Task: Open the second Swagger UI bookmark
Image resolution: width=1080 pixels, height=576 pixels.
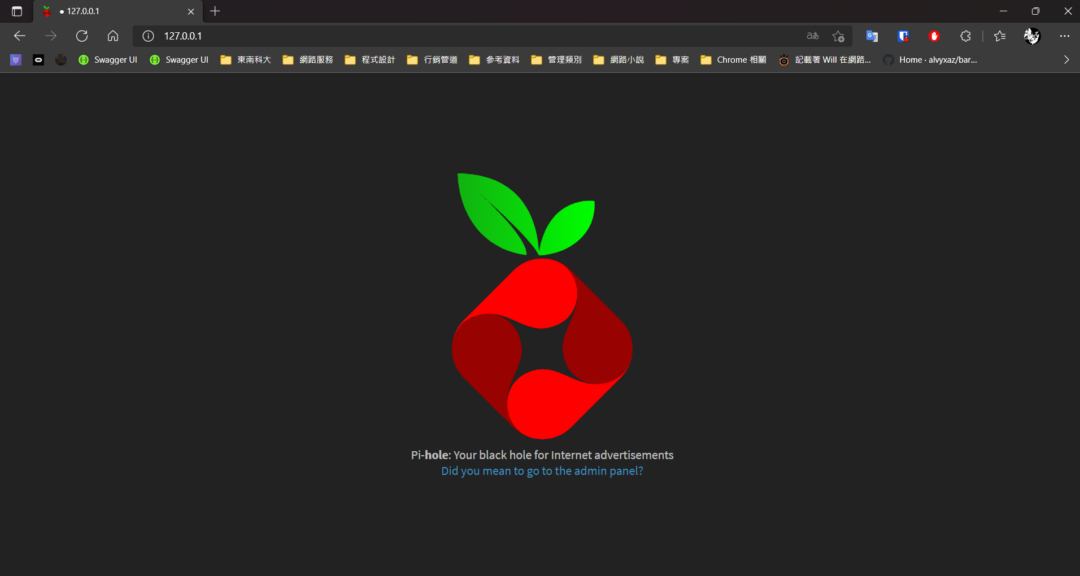Action: [x=179, y=60]
